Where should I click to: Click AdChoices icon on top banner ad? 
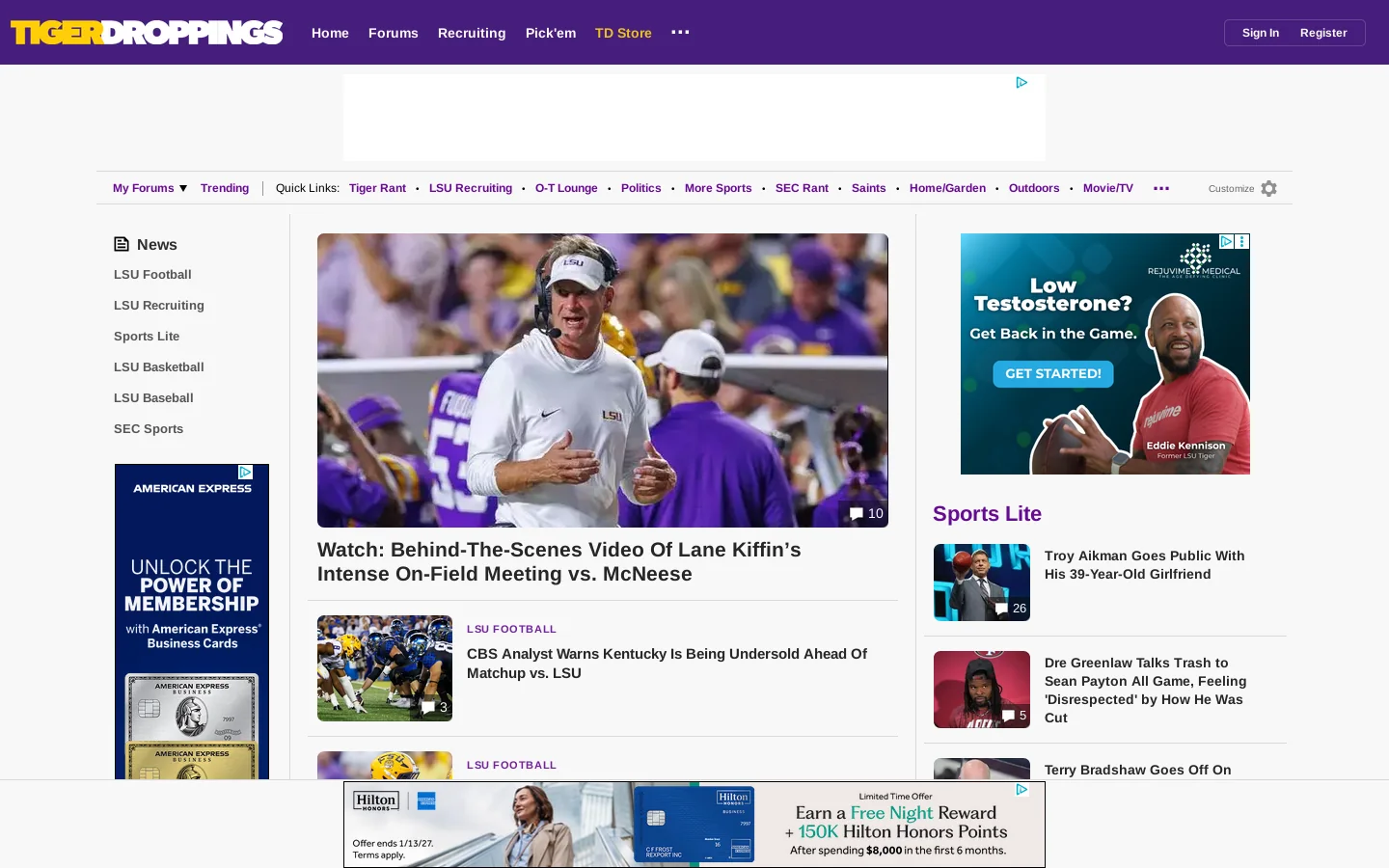click(1021, 83)
